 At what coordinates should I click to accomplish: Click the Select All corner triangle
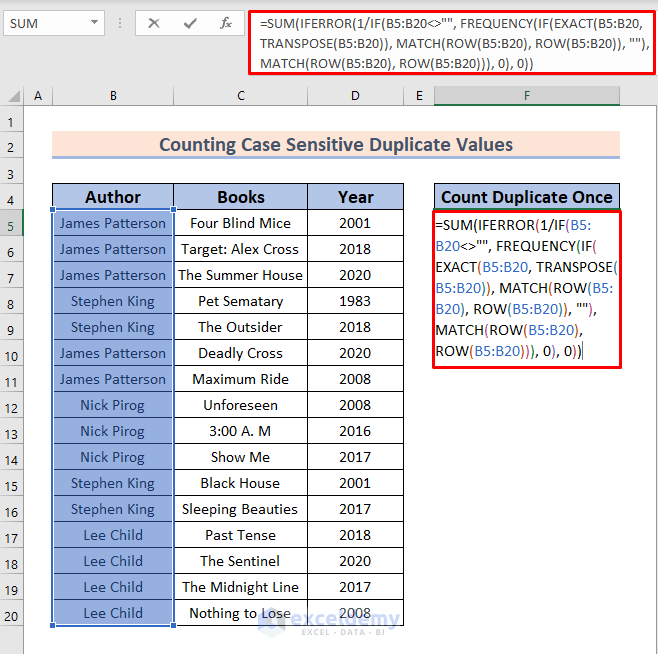point(14,96)
